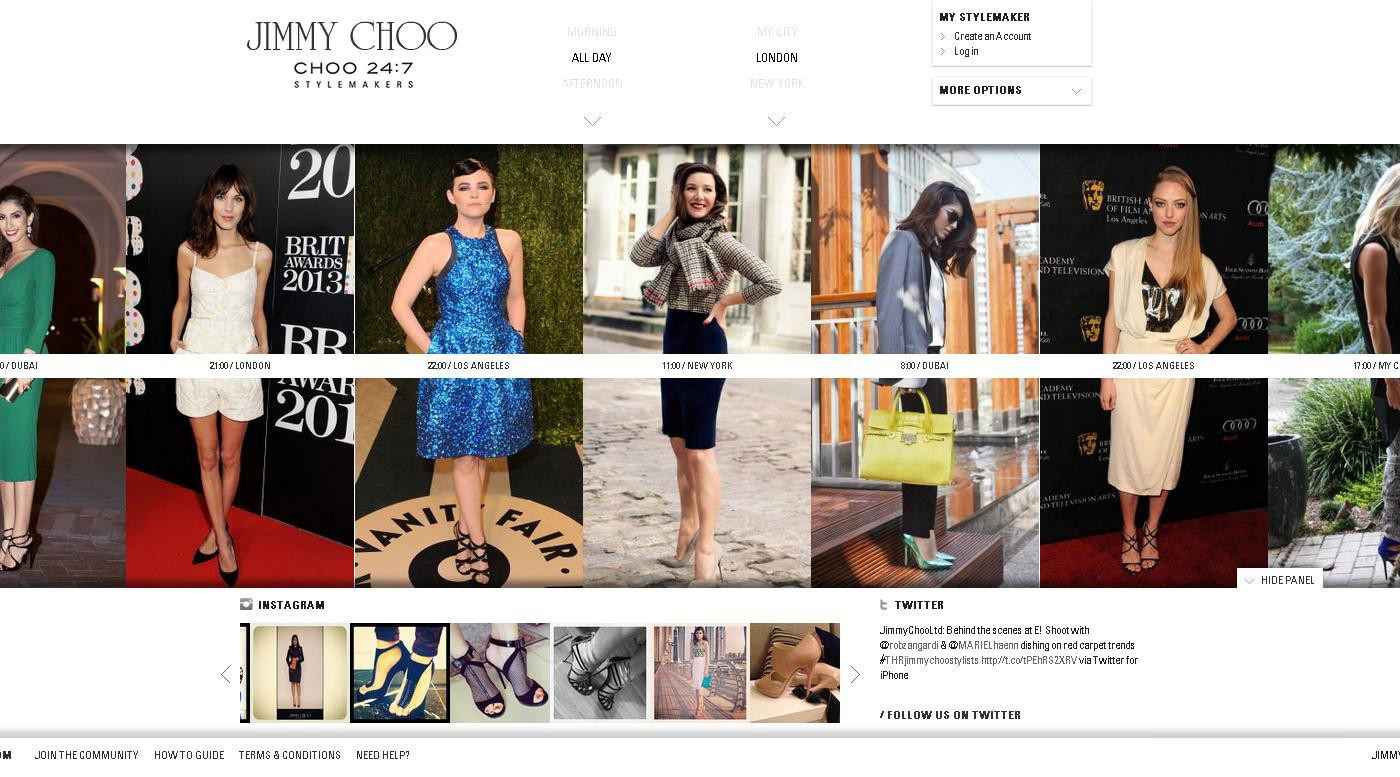Select the Morning time option
This screenshot has width=1400, height=777.
592,32
